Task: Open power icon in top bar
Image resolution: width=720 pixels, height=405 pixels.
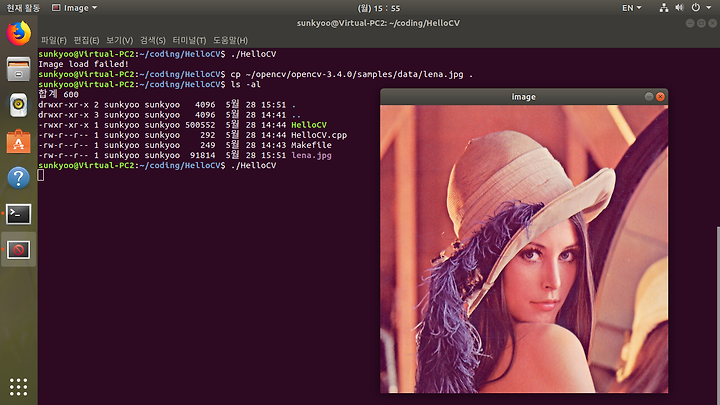Action: click(696, 8)
